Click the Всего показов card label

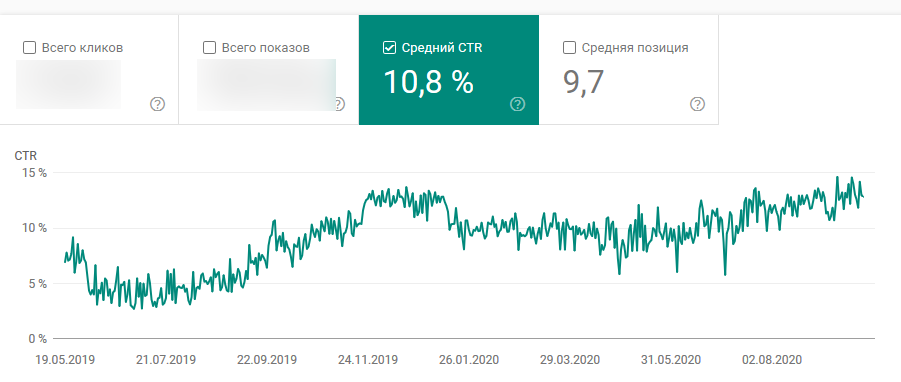[265, 48]
